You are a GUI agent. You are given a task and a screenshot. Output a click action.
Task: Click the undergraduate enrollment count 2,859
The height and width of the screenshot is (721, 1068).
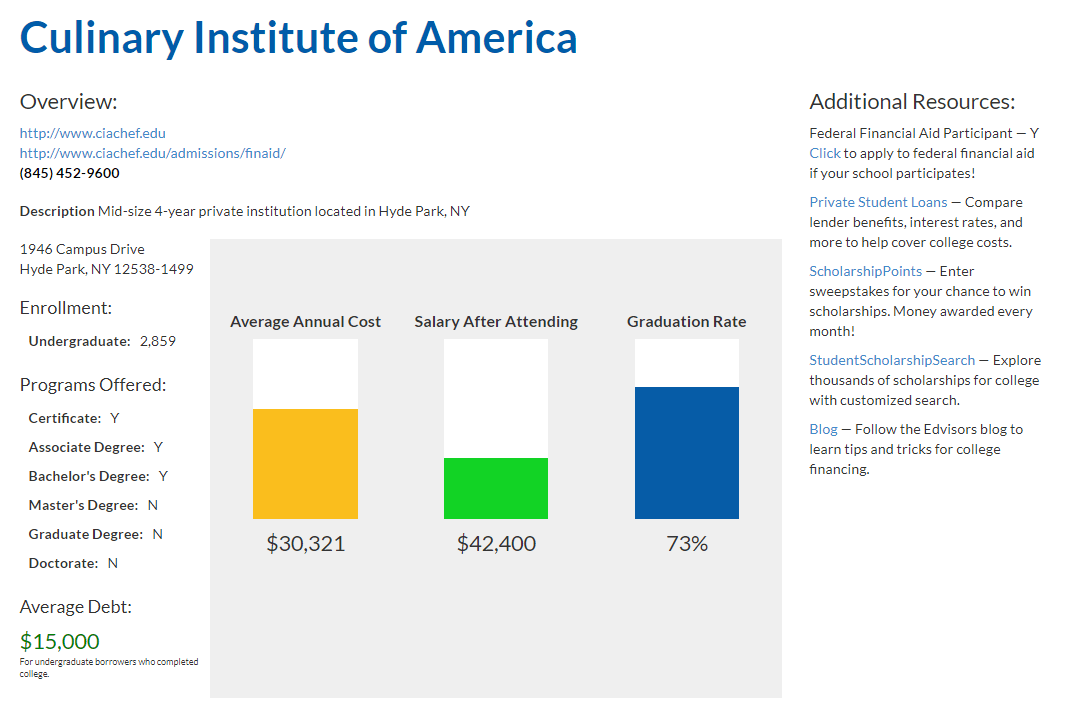pyautogui.click(x=158, y=341)
